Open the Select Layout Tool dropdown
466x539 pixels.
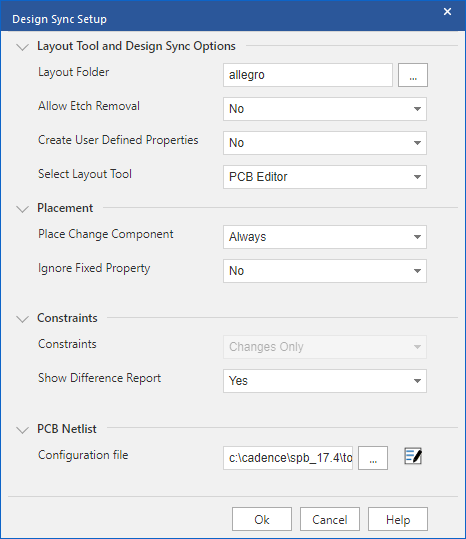(325, 177)
